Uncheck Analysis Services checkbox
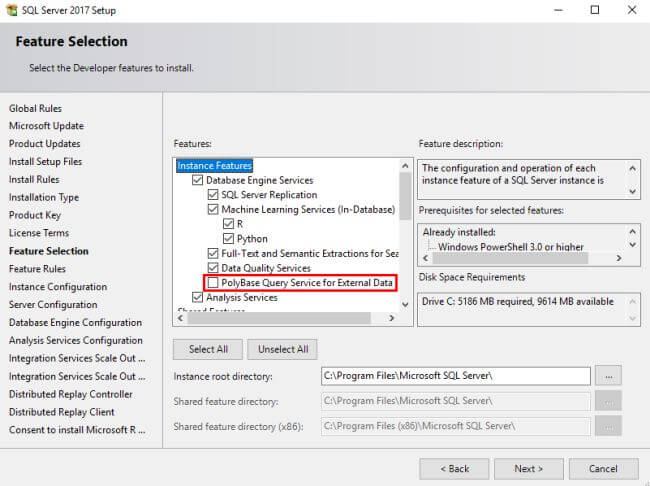This screenshot has width=650, height=486. coord(197,297)
